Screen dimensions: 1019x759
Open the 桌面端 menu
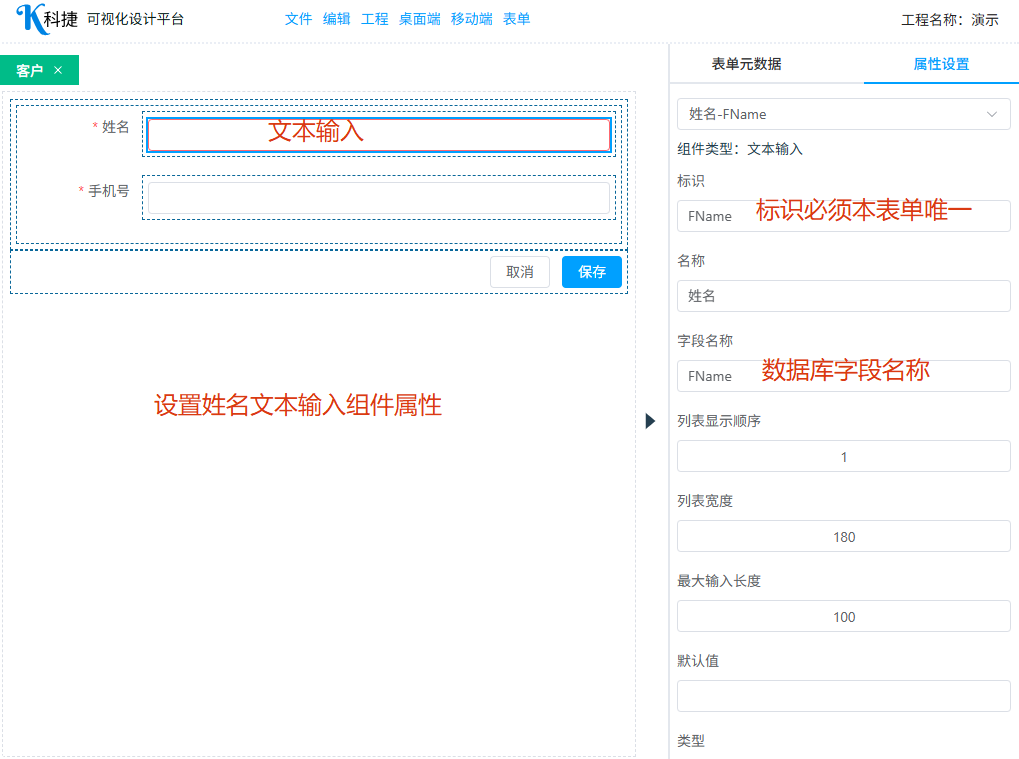point(420,19)
